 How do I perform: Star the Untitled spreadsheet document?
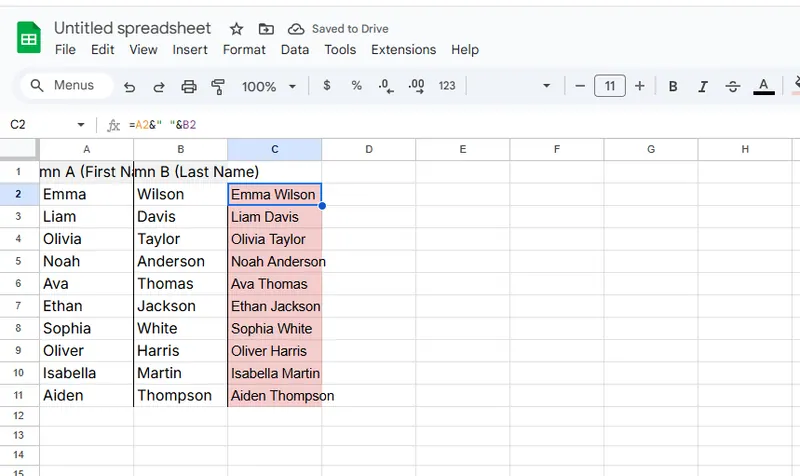point(236,29)
